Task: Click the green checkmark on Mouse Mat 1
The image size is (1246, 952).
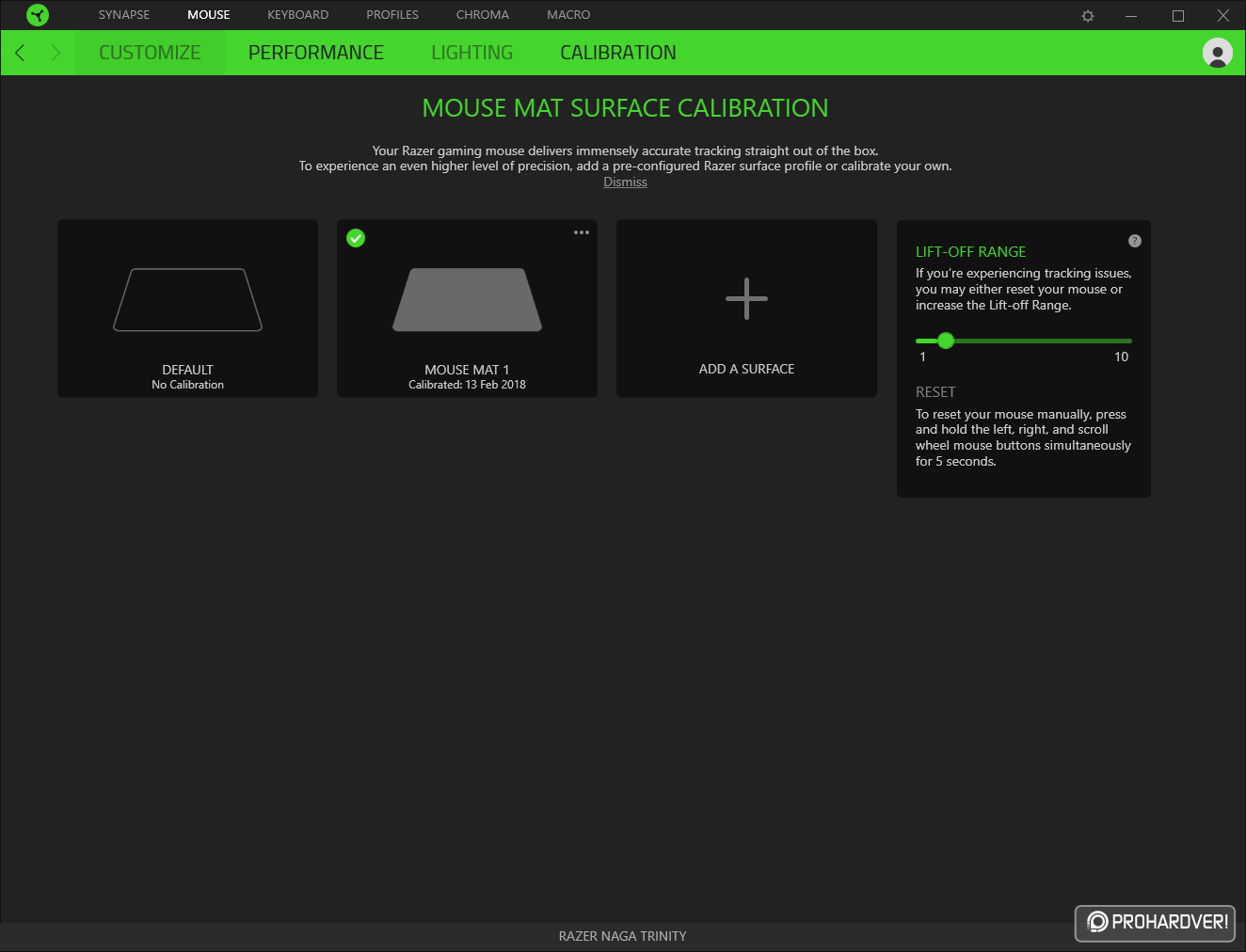Action: click(356, 238)
